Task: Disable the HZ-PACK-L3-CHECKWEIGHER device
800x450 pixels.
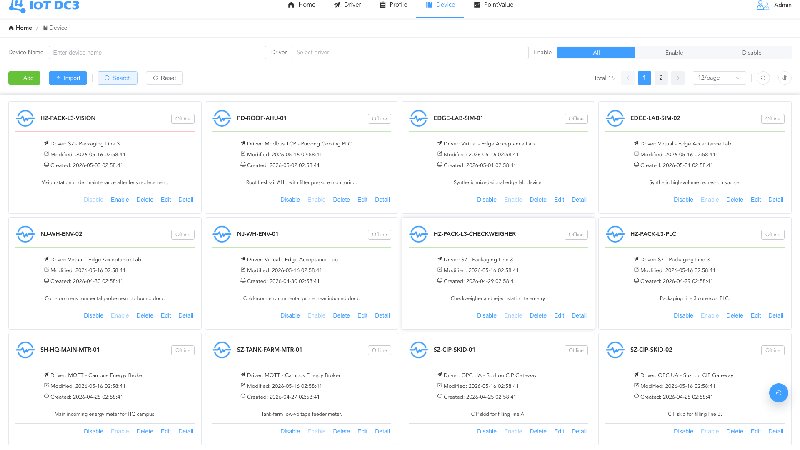Action: tap(486, 315)
